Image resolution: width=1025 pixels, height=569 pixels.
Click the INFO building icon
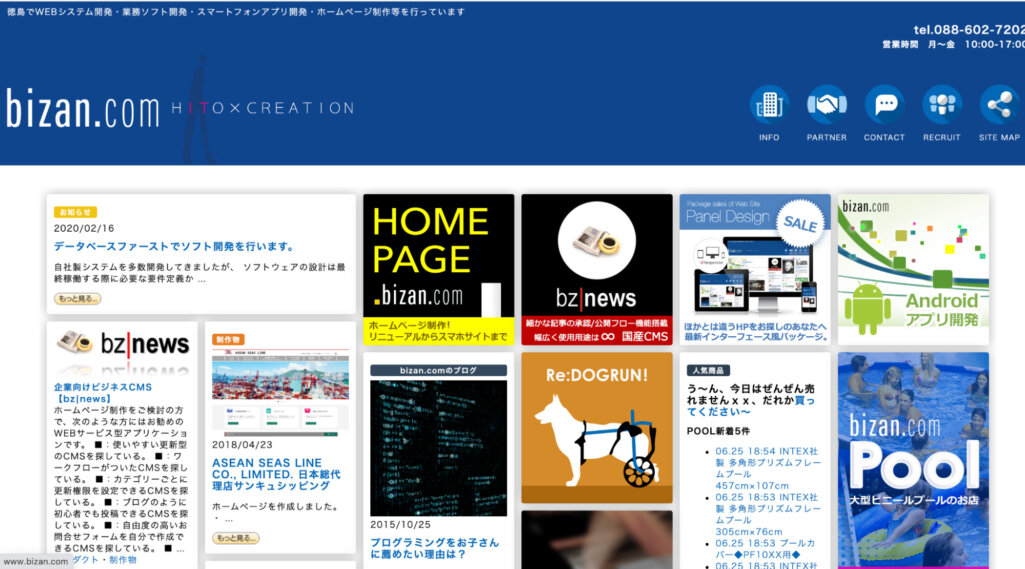[x=769, y=105]
